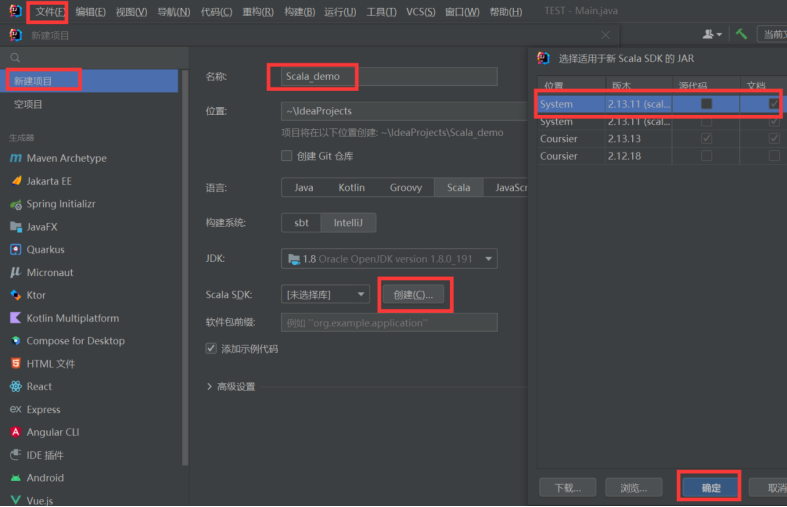Toggle 源代码 checkbox for Coursier 2.13.13

click(707, 139)
